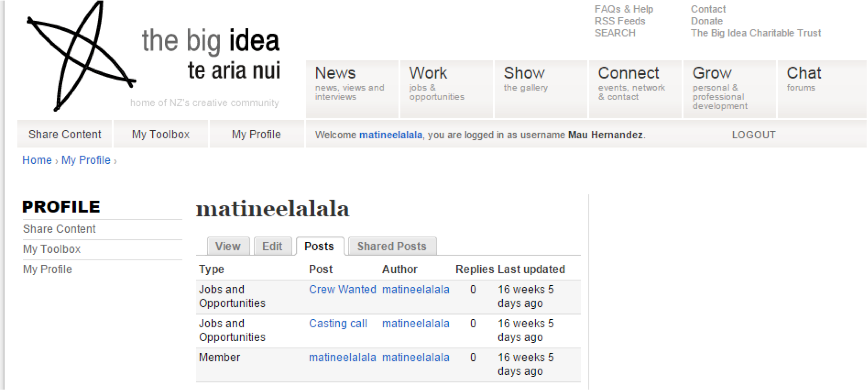Viewport: 867px width, 390px height.
Task: Click the Author column header
Action: pos(400,269)
